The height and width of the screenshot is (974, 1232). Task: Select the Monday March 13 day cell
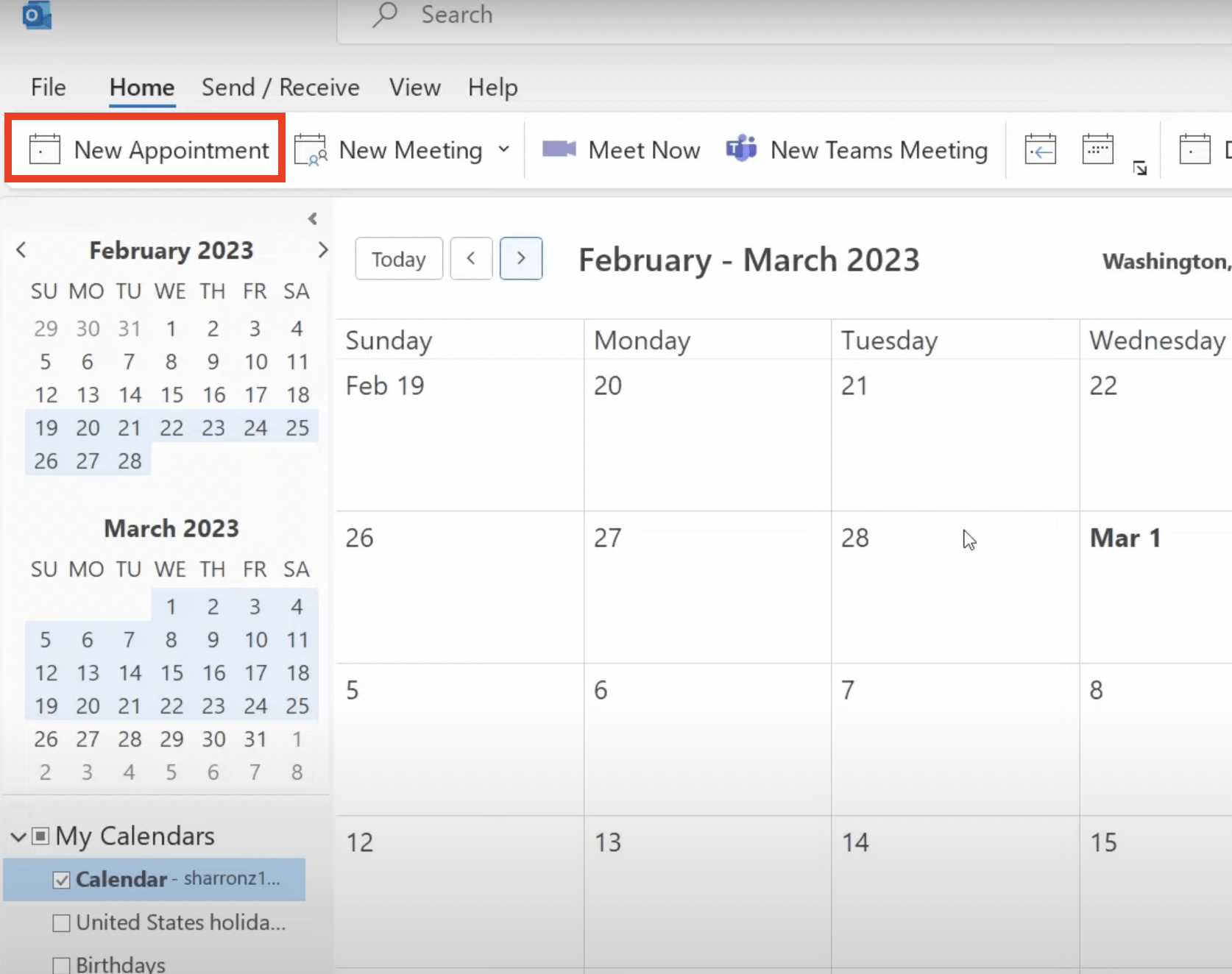[x=708, y=892]
